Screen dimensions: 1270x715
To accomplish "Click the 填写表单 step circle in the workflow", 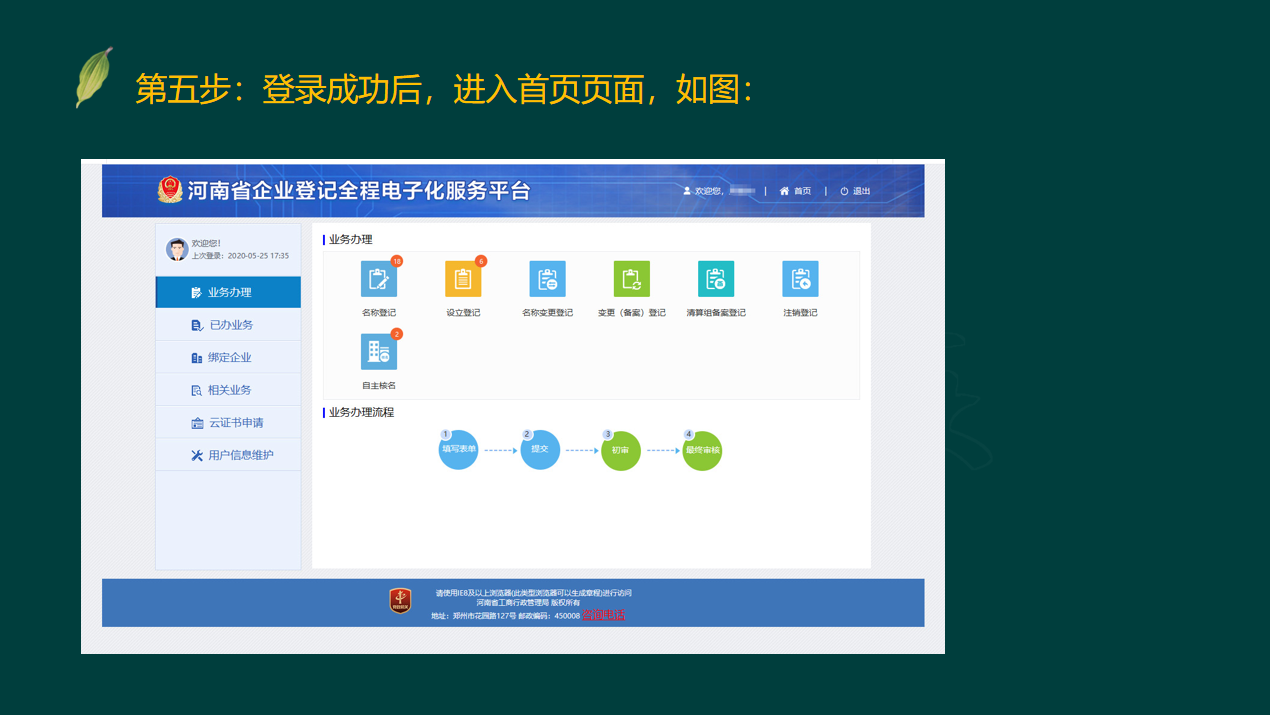I will (x=458, y=450).
